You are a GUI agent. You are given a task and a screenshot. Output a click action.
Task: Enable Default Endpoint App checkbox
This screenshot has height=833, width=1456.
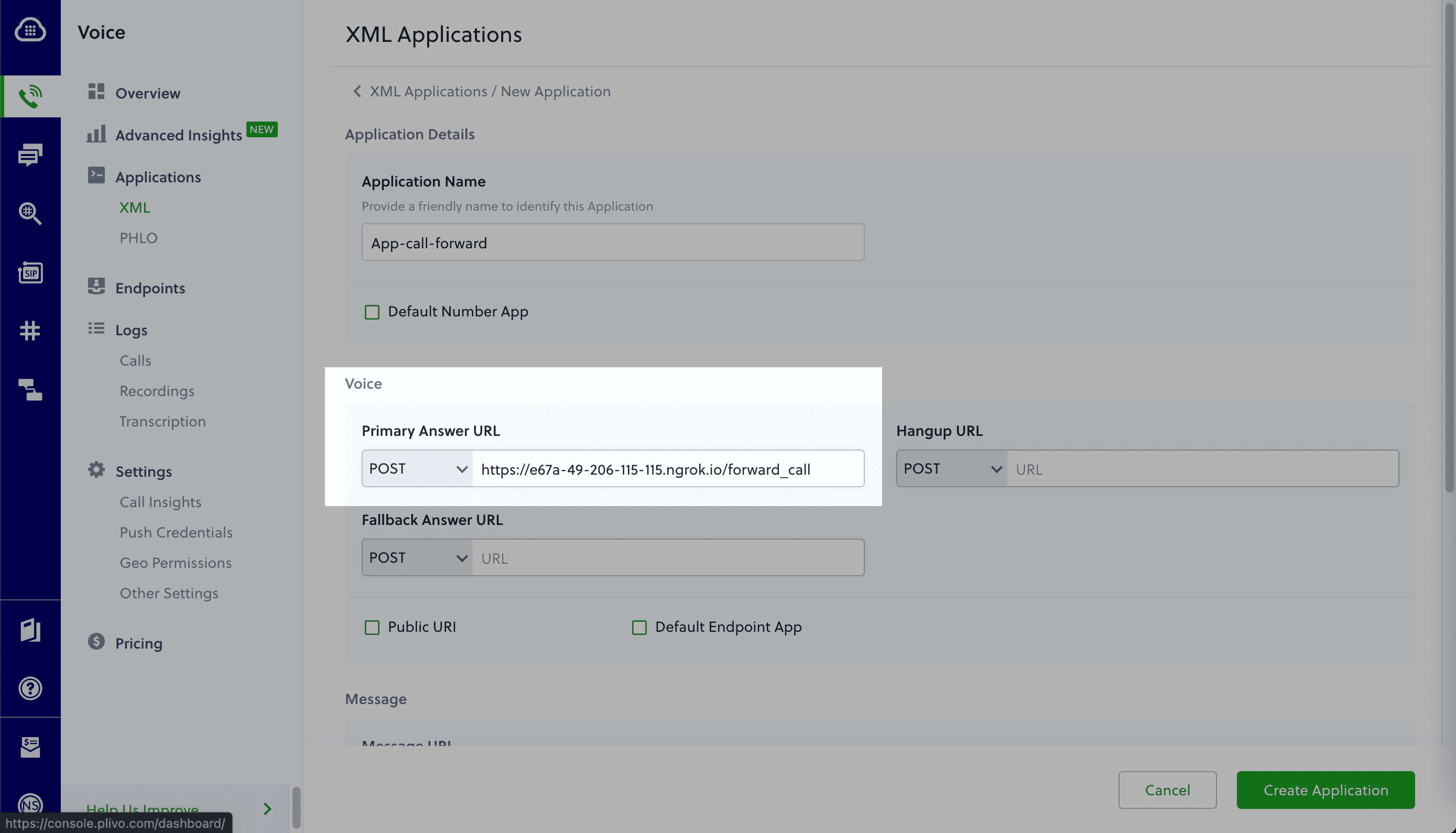click(639, 627)
